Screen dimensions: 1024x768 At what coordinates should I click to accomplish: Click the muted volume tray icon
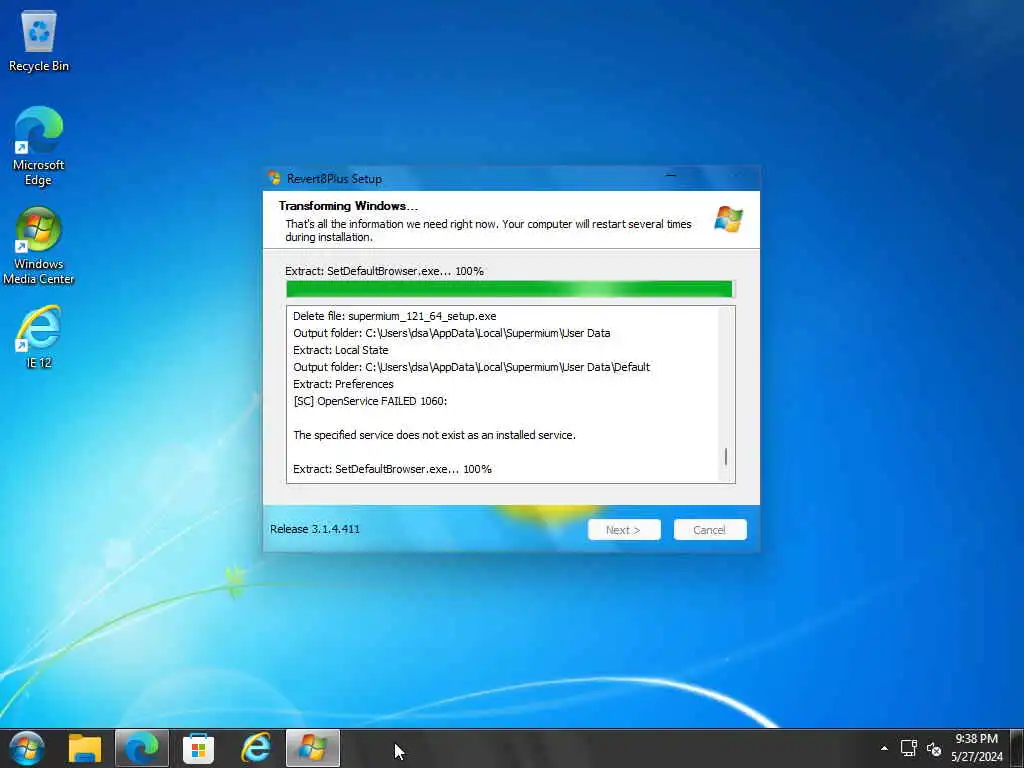(x=934, y=748)
